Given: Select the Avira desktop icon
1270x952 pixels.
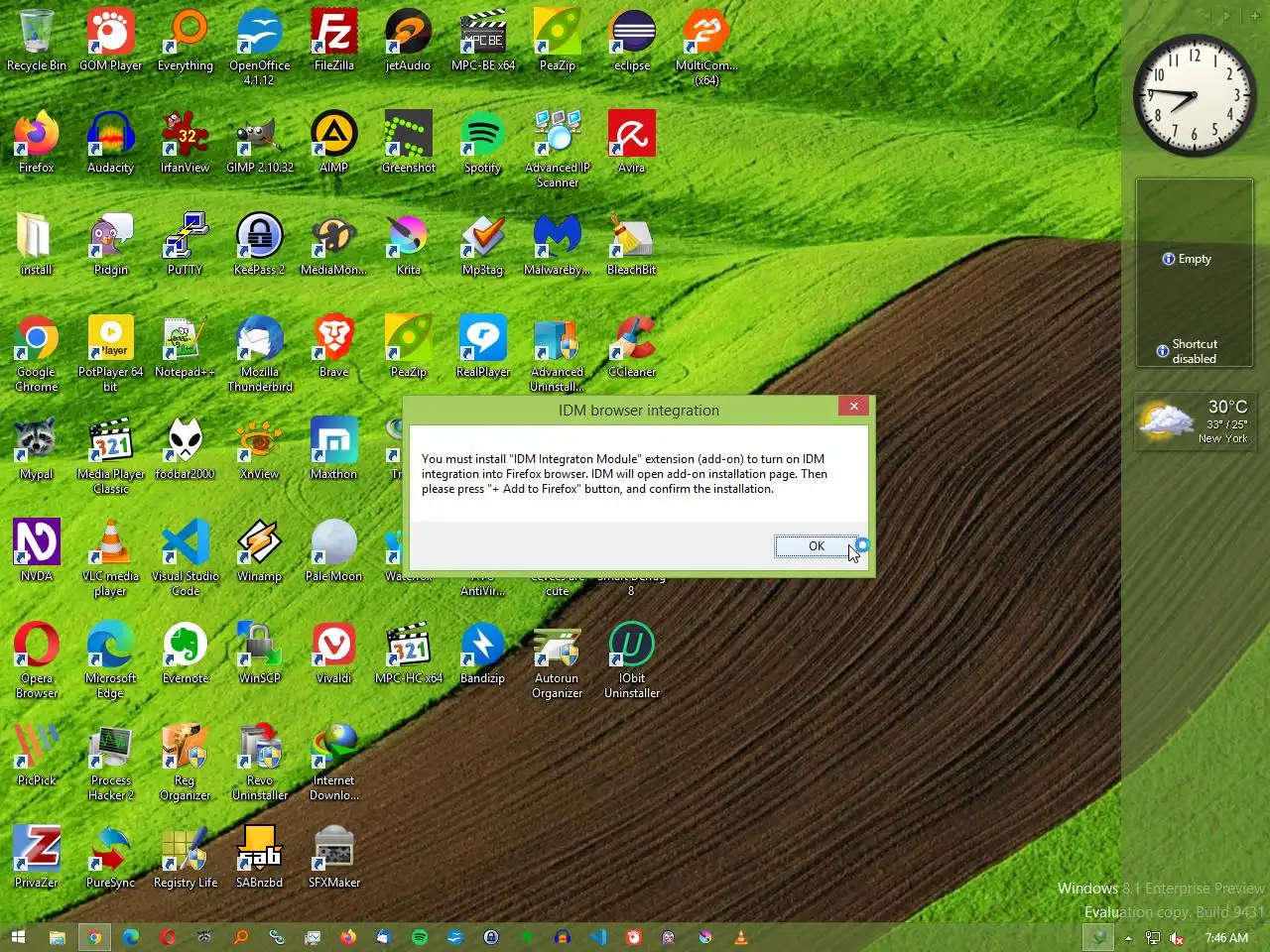Looking at the screenshot, I should point(632,143).
